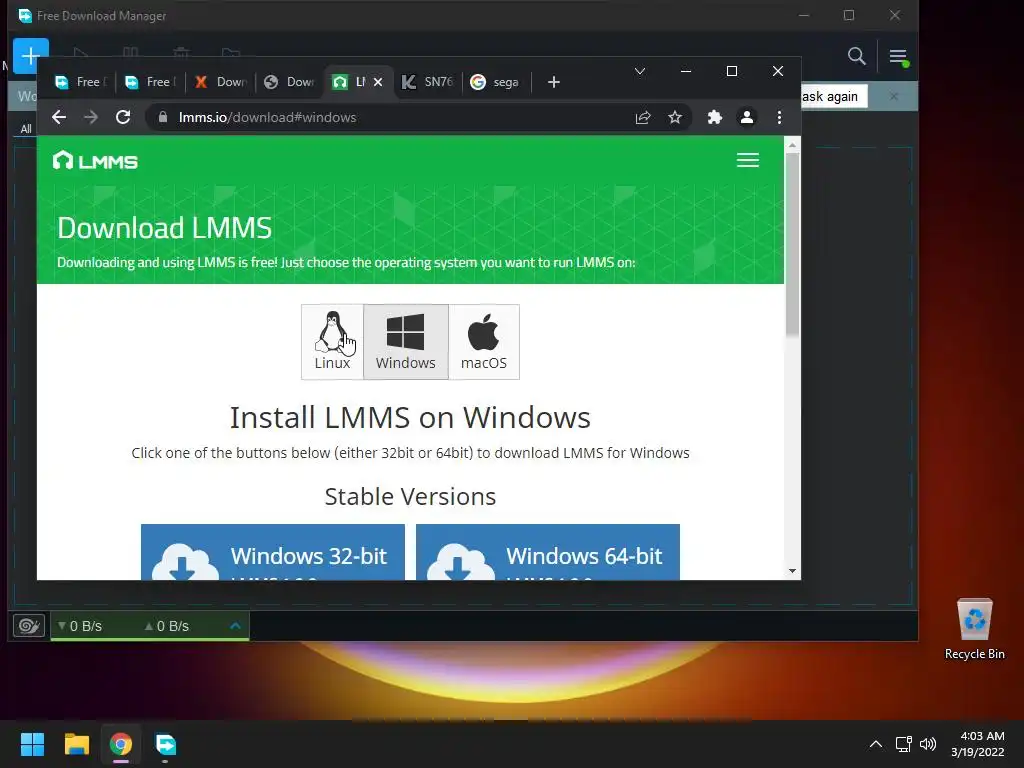
Task: Click the site lock icon
Action: coord(163,118)
